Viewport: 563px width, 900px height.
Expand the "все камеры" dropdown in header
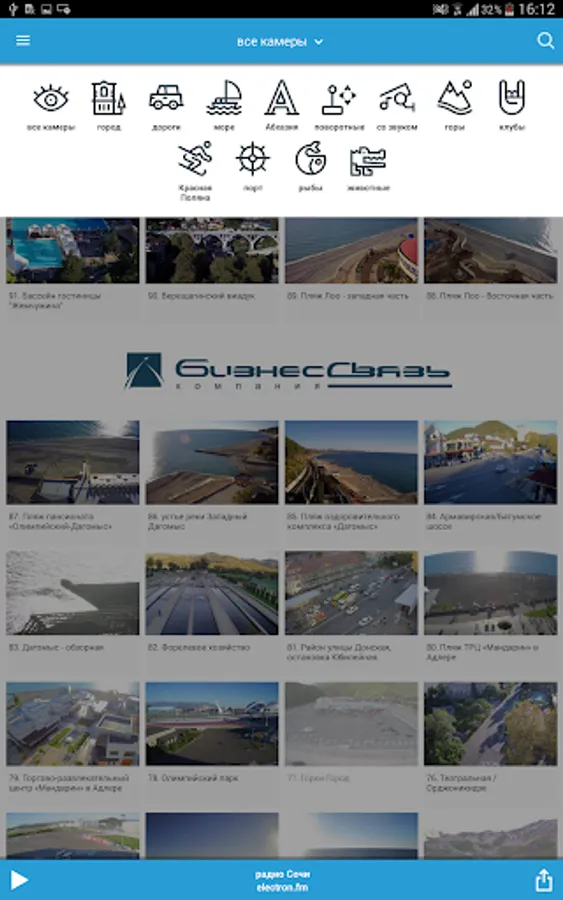pyautogui.click(x=280, y=41)
